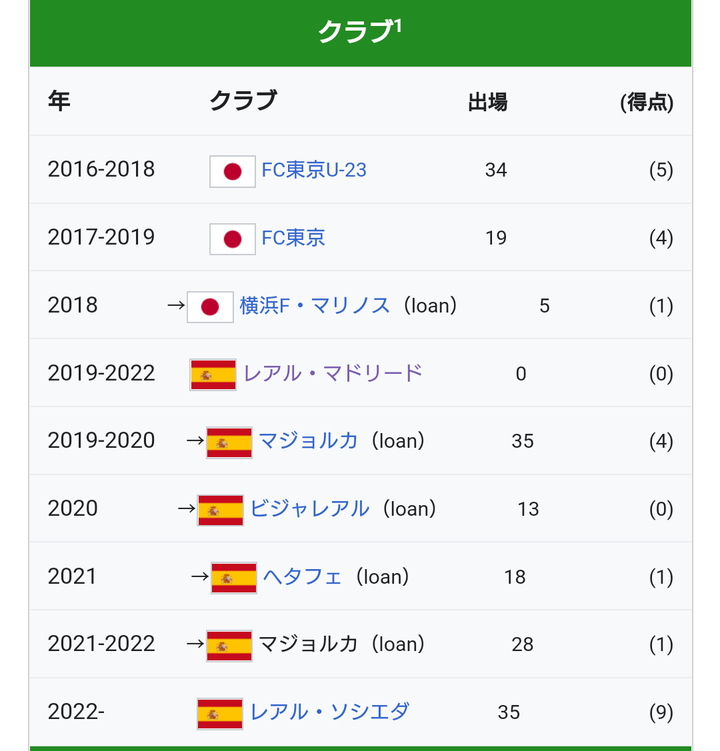Click the Japan flag beside FC東京U-23
This screenshot has width=720, height=751.
[232, 171]
